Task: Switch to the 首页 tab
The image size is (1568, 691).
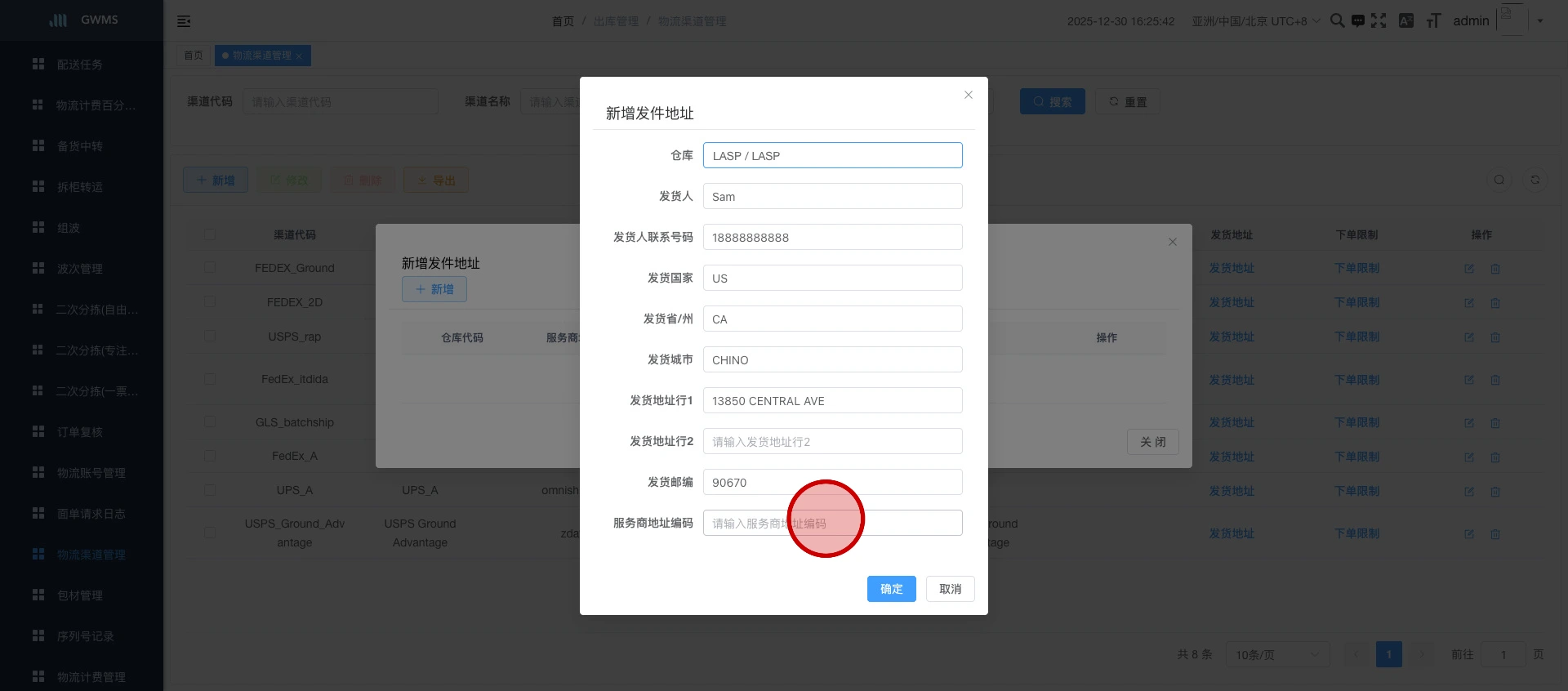Action: click(x=194, y=56)
